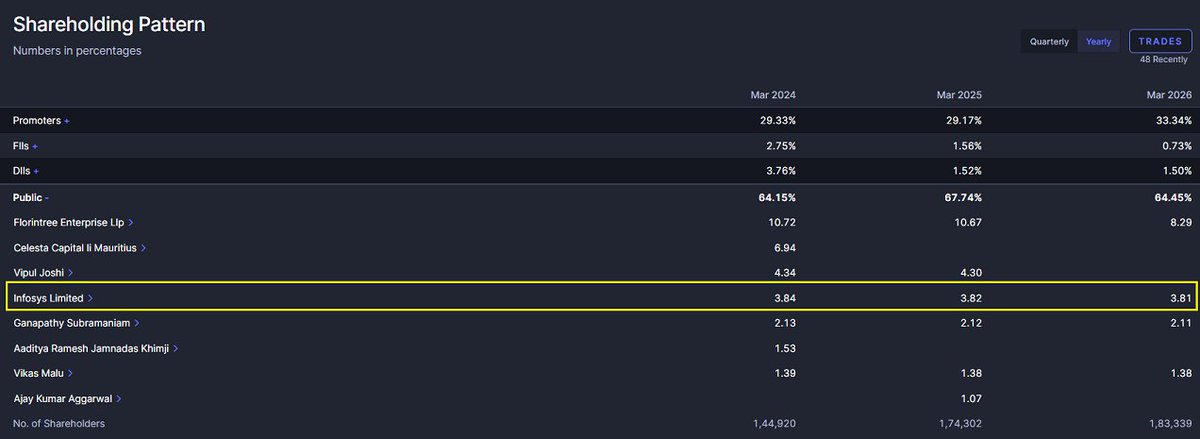Select Ajay Kumar Aggarwal value 1.07
This screenshot has width=1200, height=439.
[x=970, y=398]
